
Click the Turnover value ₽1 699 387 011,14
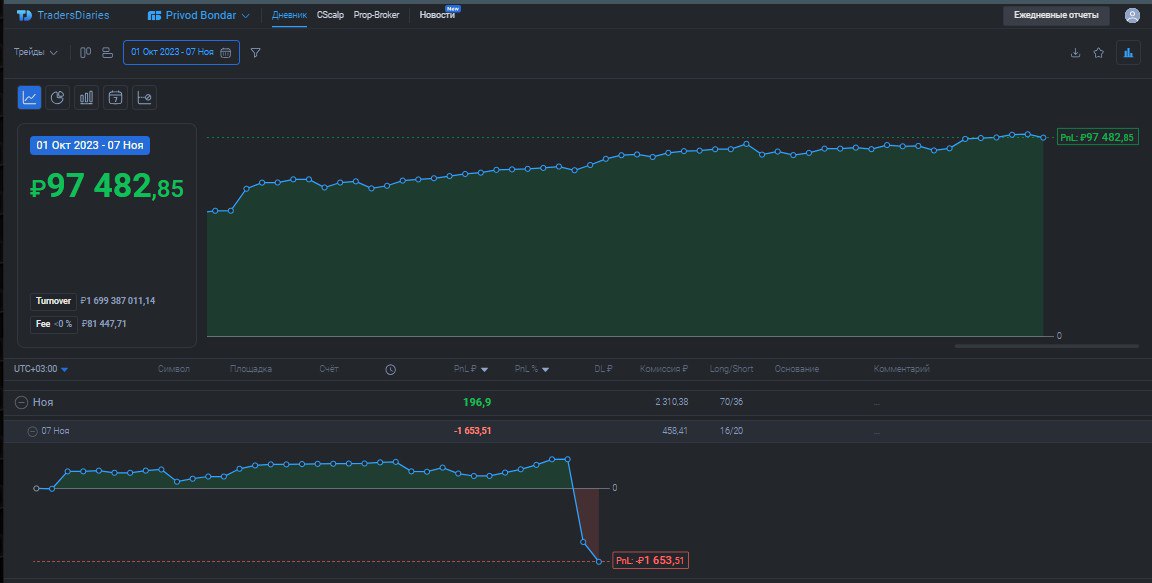pyautogui.click(x=118, y=301)
